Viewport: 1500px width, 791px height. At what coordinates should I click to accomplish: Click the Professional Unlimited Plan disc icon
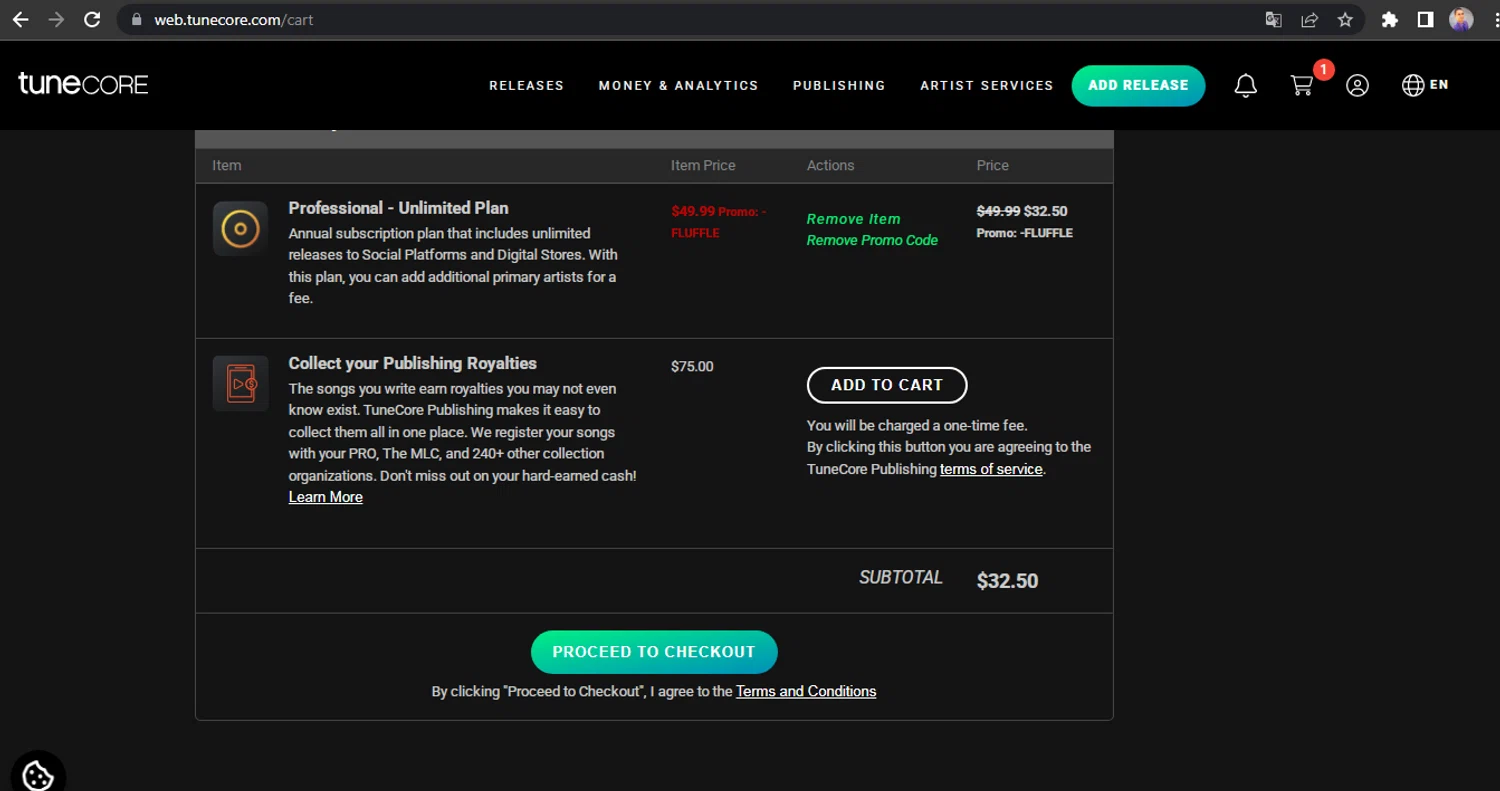(240, 229)
